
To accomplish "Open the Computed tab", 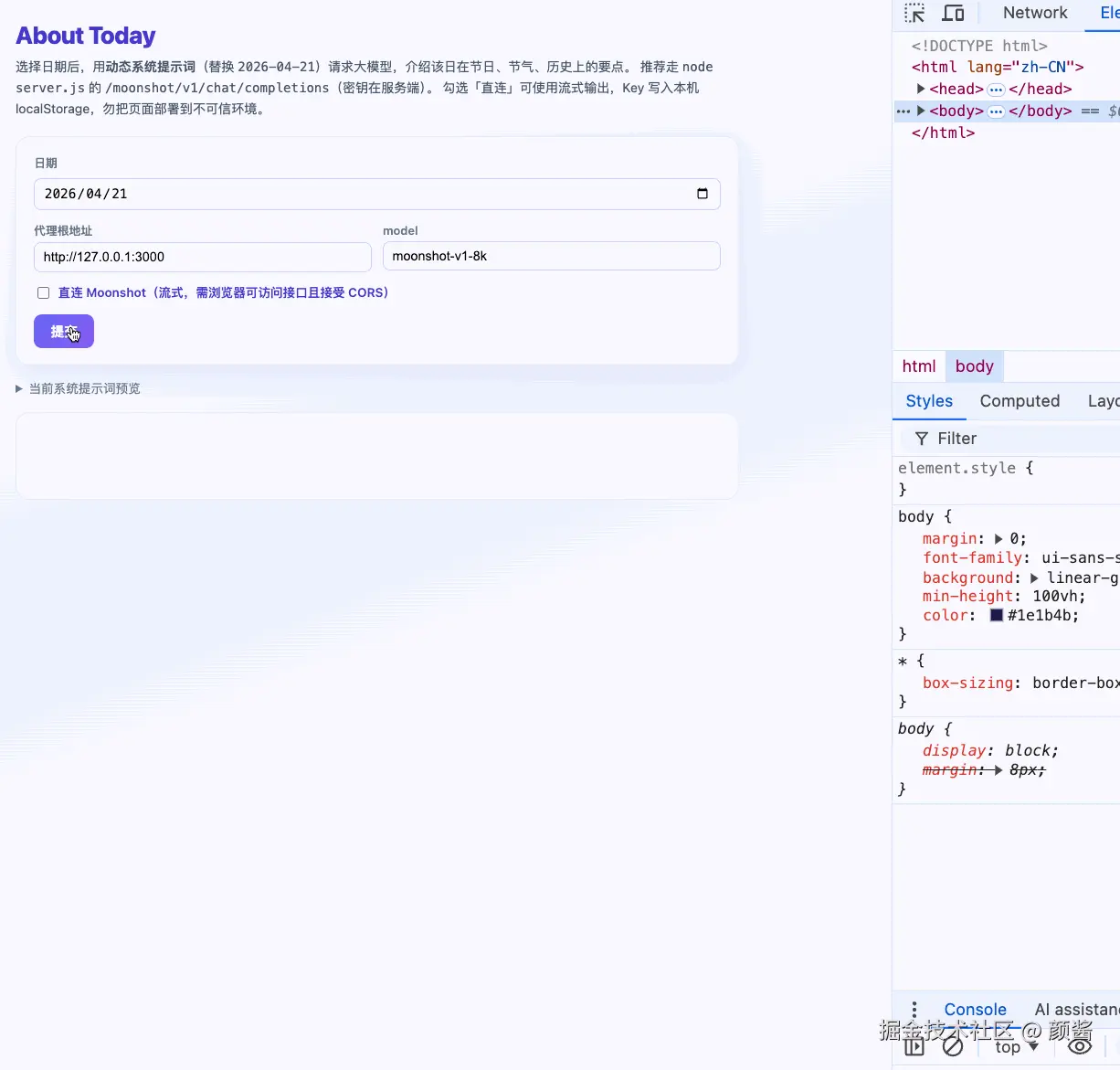I will click(1020, 401).
